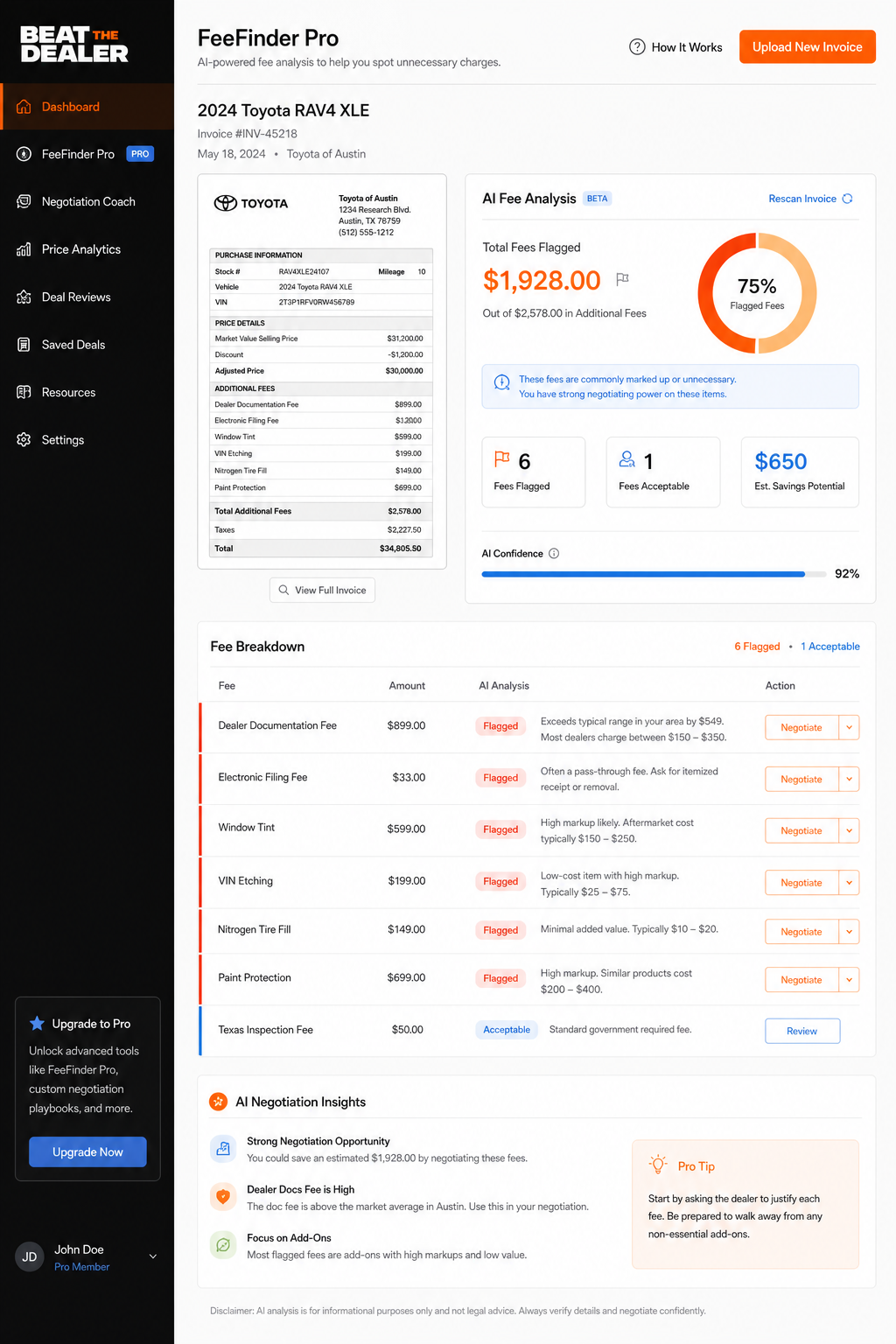Review the Texas Inspection Fee

[x=802, y=1031]
